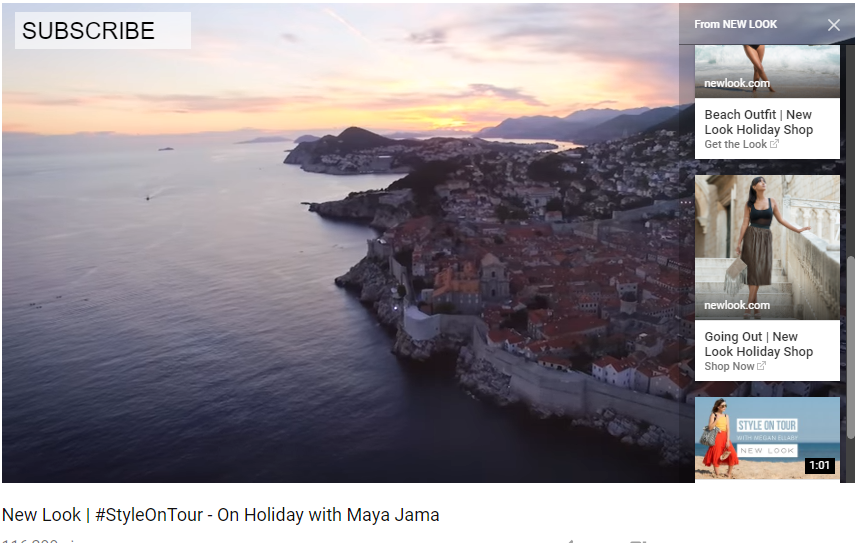Follow the Get the Look link

point(736,144)
